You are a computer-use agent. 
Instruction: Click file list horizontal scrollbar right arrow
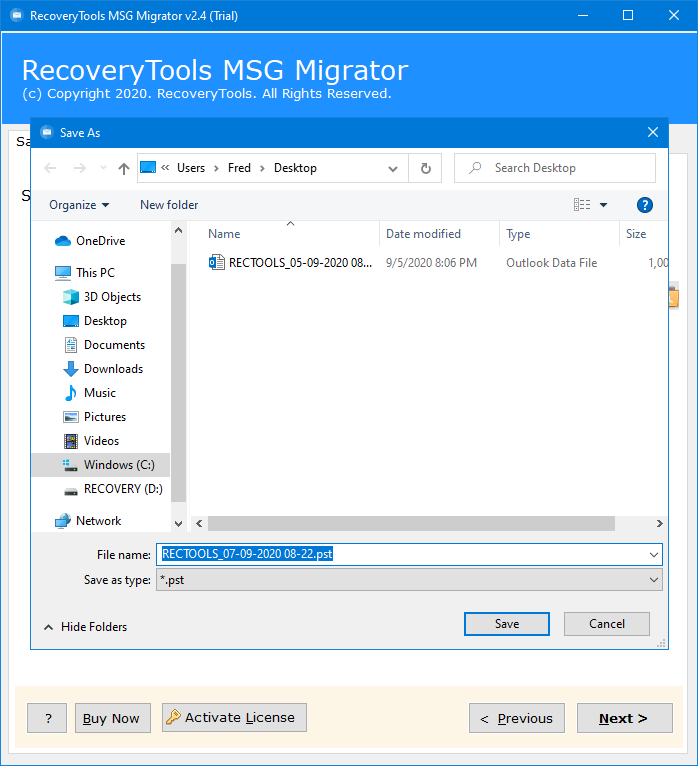pyautogui.click(x=659, y=523)
